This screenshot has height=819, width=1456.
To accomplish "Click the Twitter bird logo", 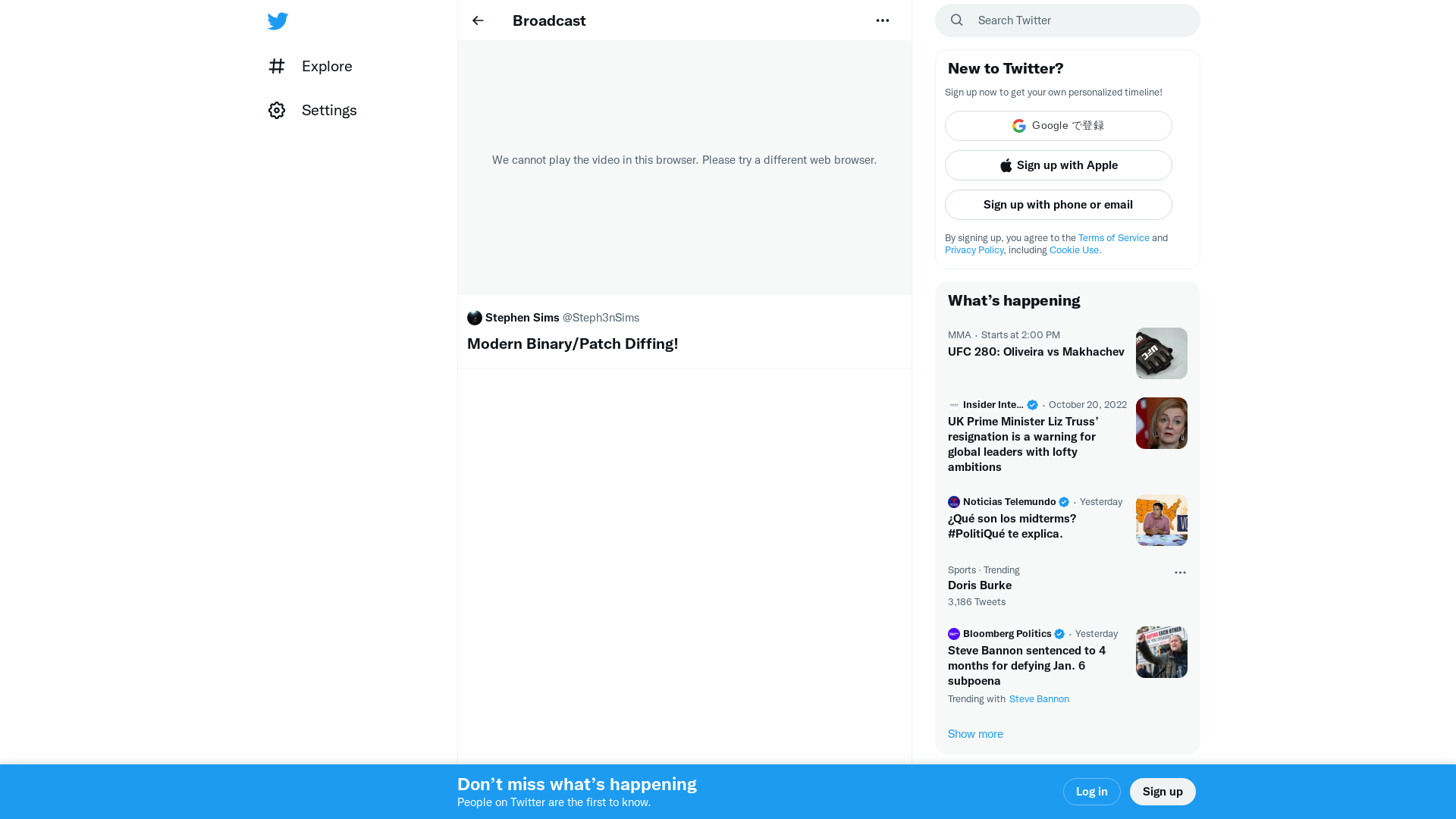I will (x=278, y=20).
